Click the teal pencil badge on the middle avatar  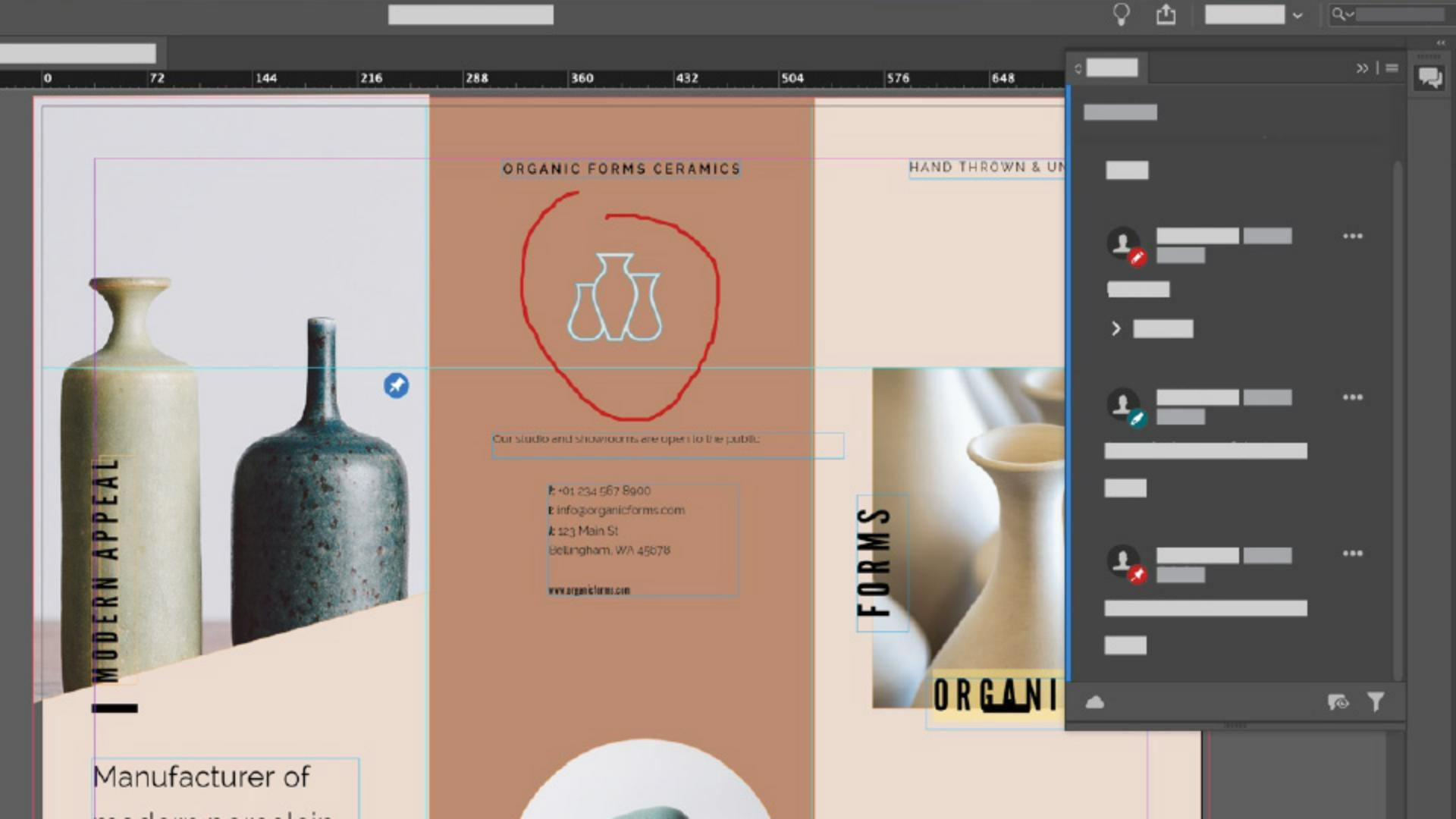(x=1136, y=419)
